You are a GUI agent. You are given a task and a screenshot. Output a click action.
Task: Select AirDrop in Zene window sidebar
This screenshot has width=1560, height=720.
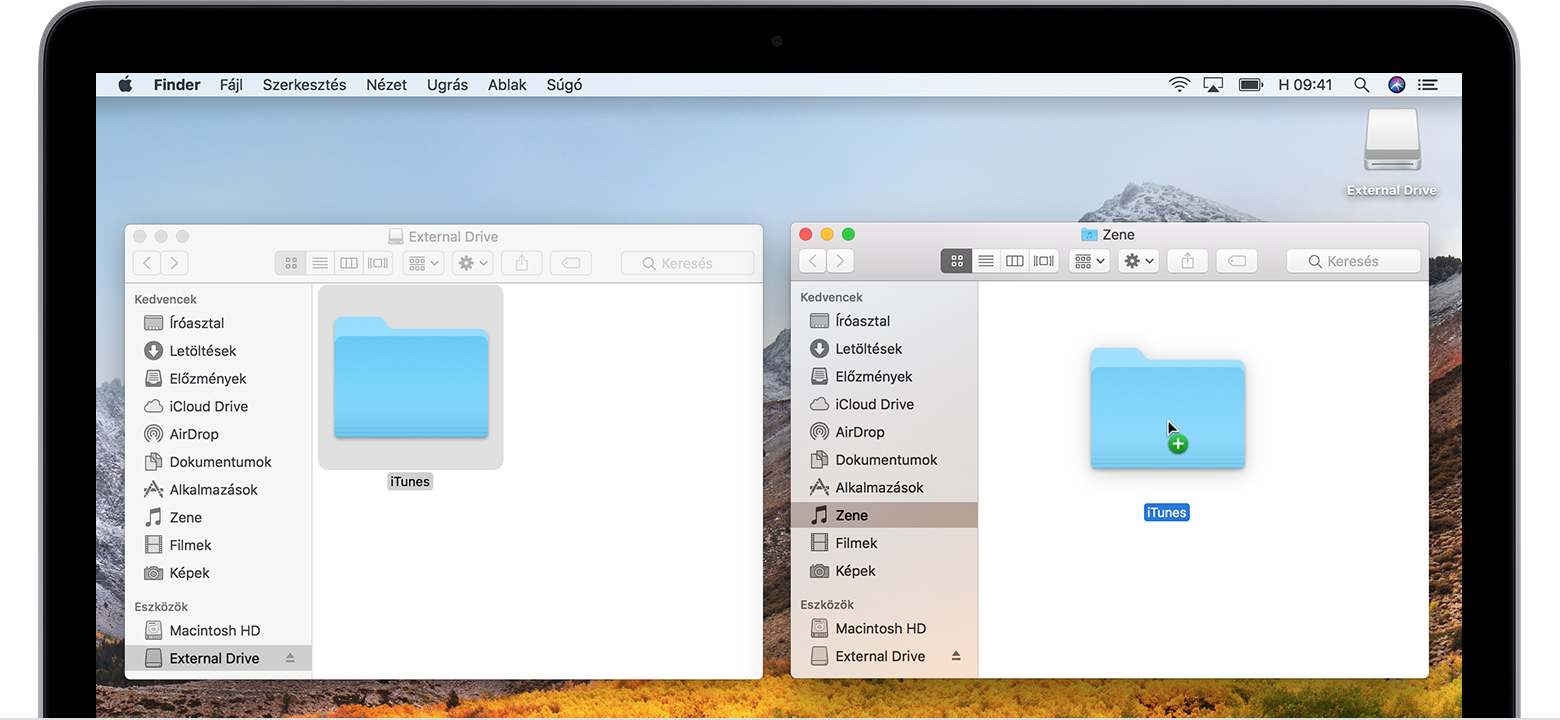coord(860,432)
